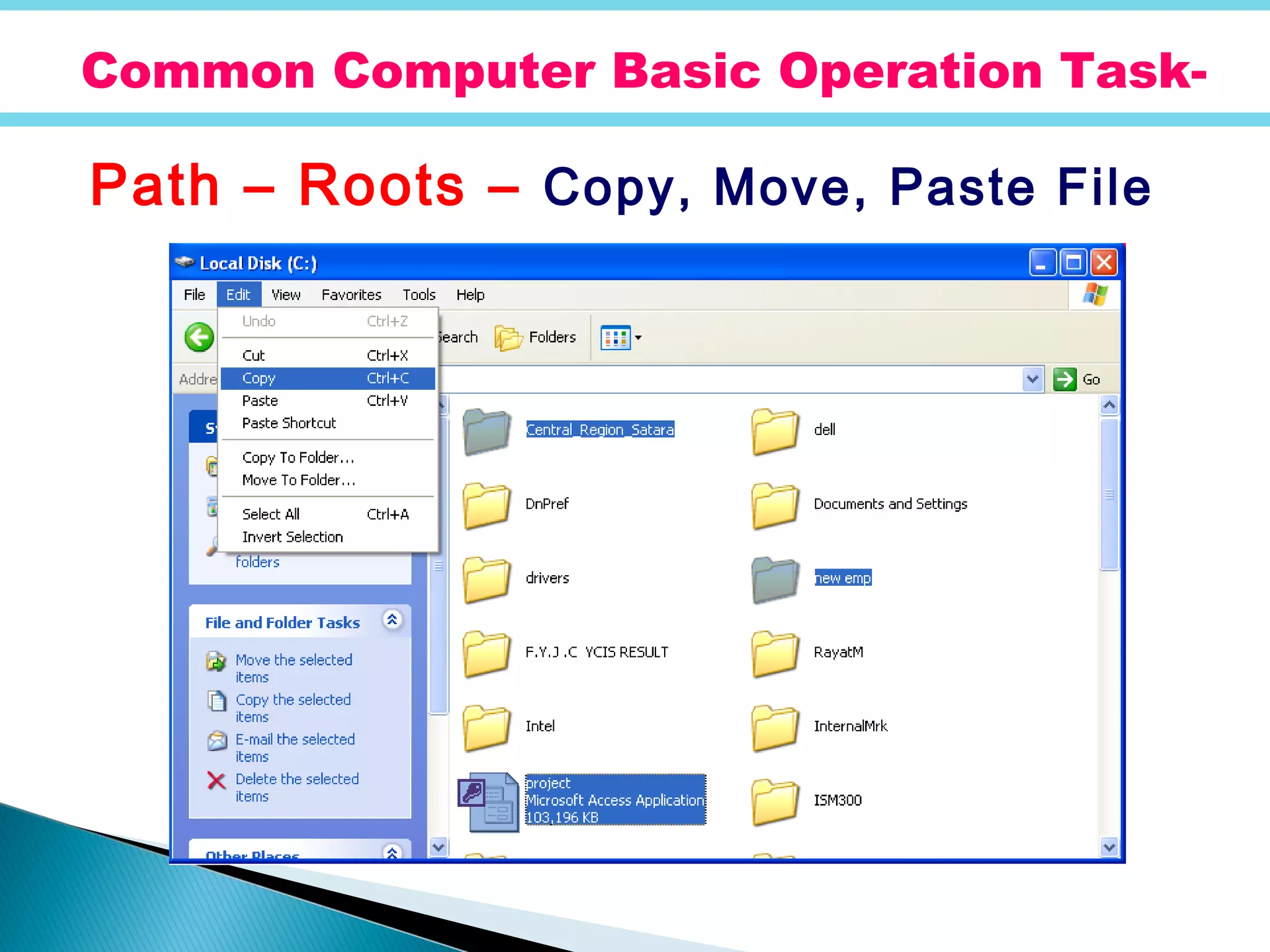Choose Copy To Folder menu entry
Screen dimensions: 1270x952
pos(328,457)
